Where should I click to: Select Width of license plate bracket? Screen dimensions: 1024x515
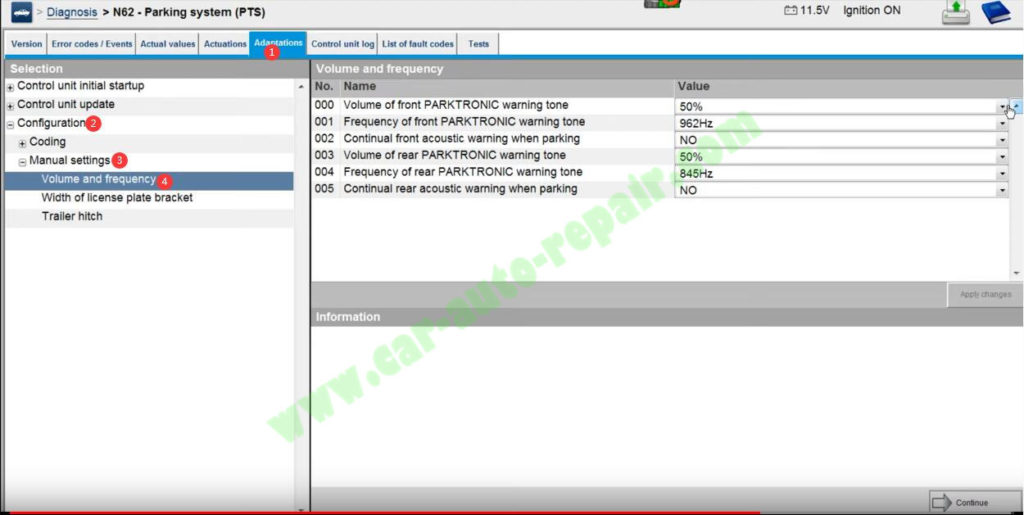(117, 198)
